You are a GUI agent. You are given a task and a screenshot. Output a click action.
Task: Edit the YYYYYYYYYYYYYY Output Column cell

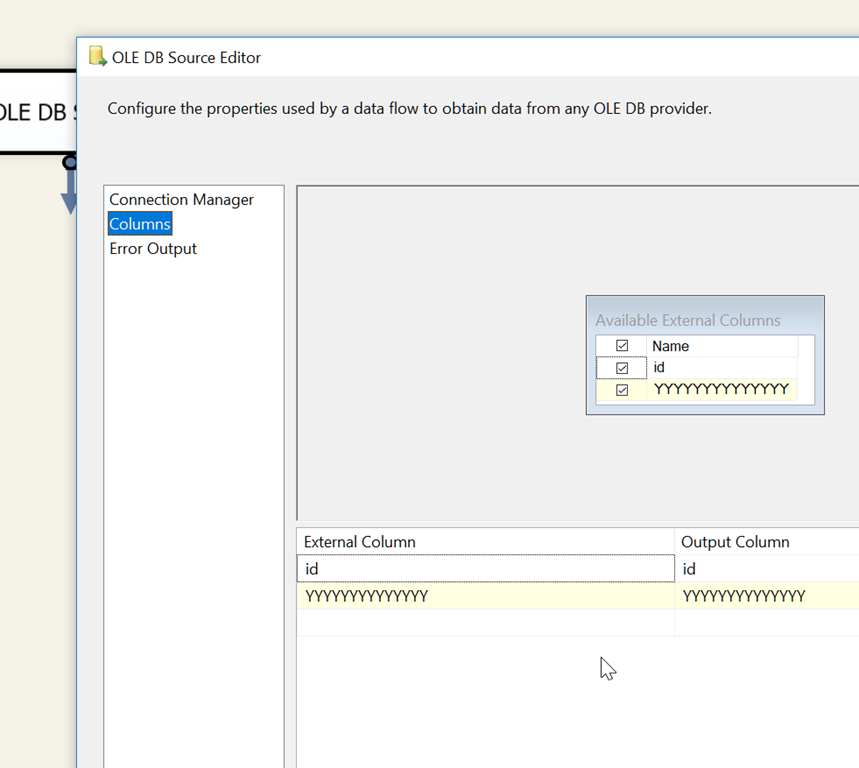(767, 596)
